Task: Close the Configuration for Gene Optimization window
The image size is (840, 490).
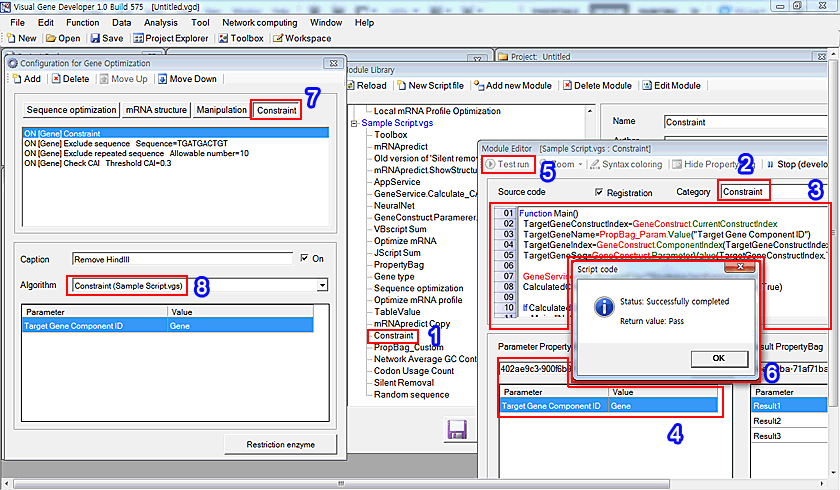Action: click(333, 63)
